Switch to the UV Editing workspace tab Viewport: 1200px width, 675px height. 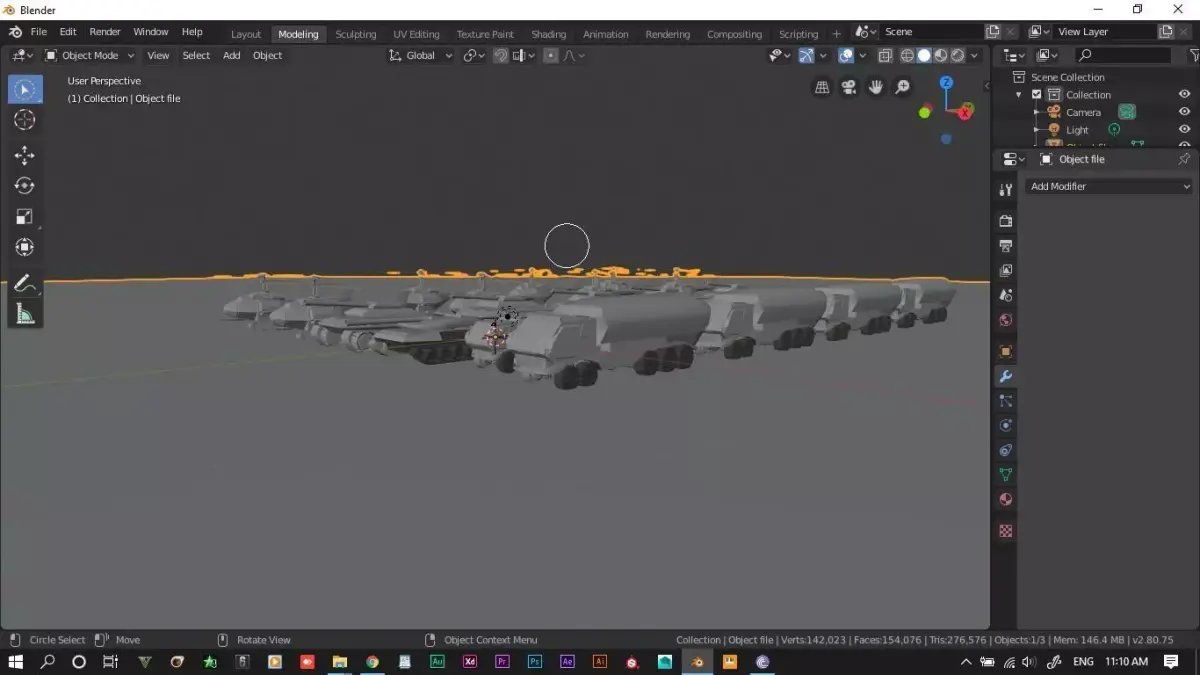click(416, 34)
